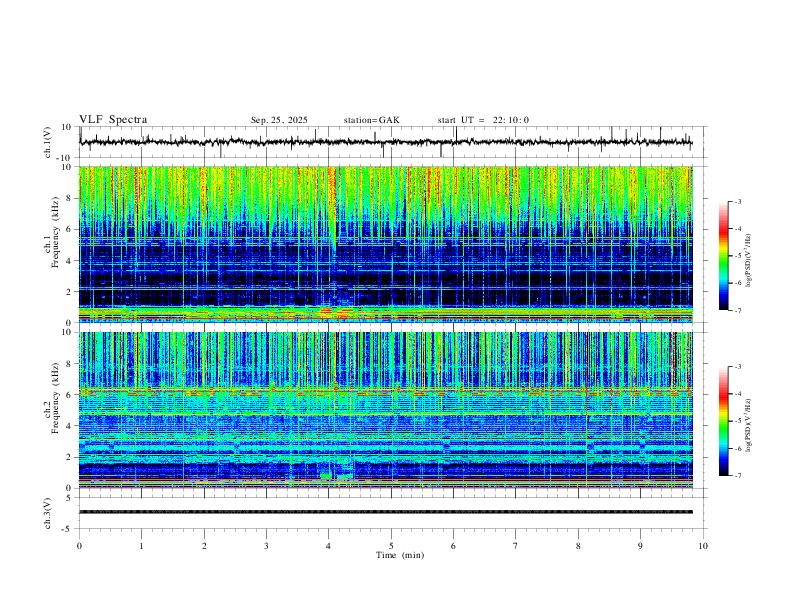Click the "-3" tick on ch.1 colorbar
The height and width of the screenshot is (612, 792).
tap(737, 201)
